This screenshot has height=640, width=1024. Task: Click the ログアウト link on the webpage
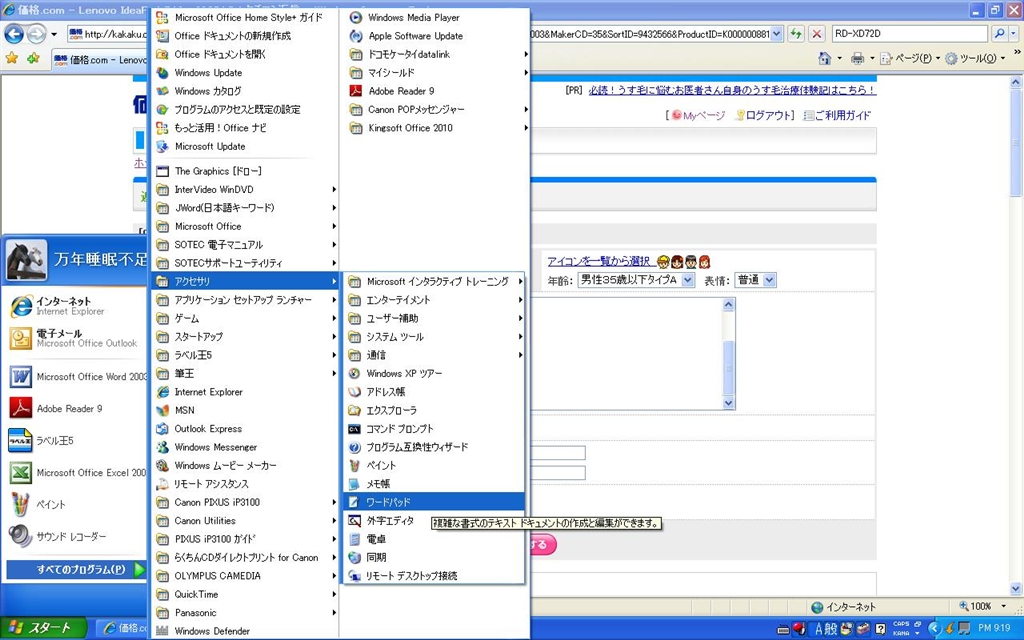(x=768, y=116)
